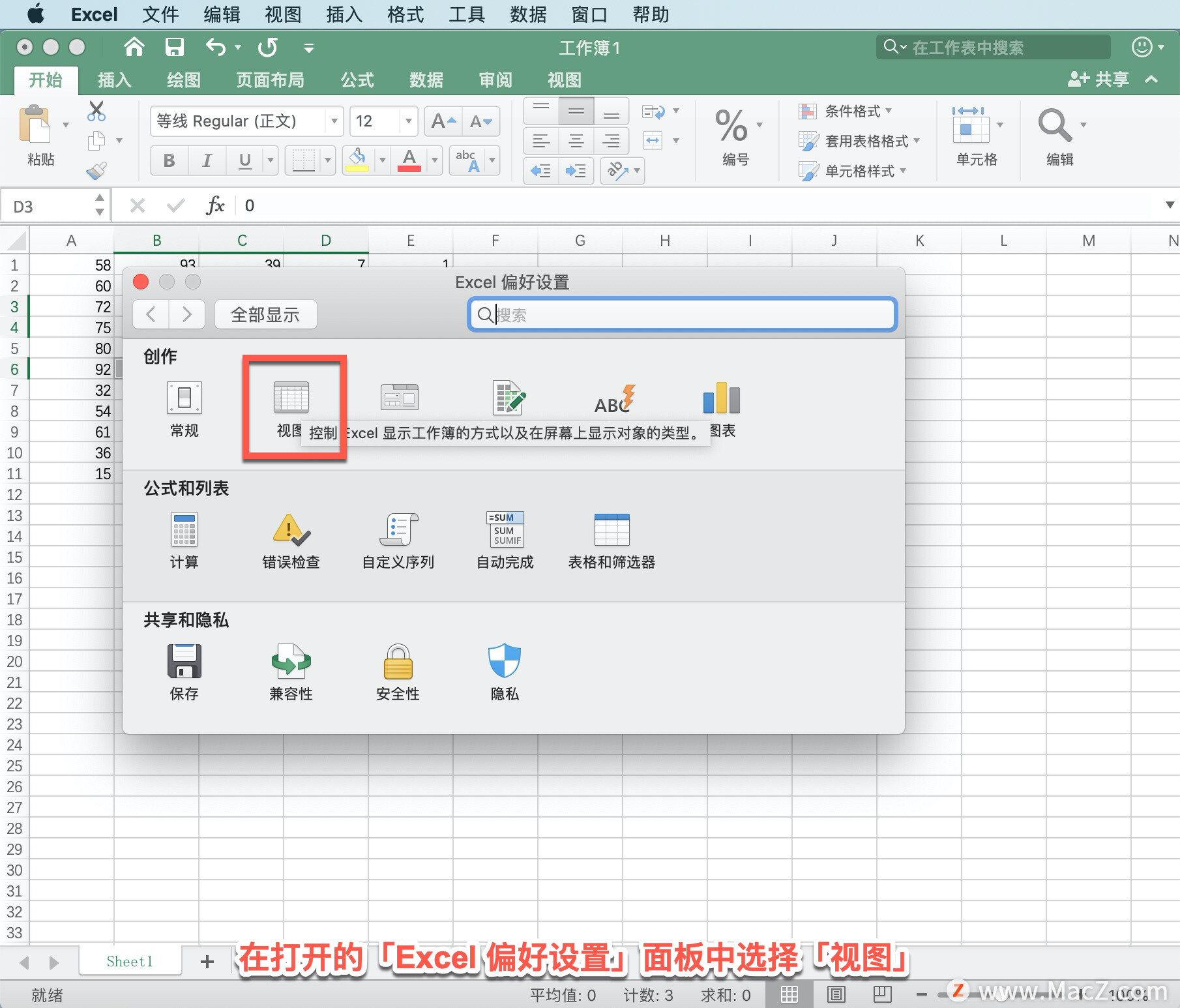Screen dimensions: 1180x1008
Task: Click the Save floppy disk icon in toolbar
Action: click(x=174, y=47)
